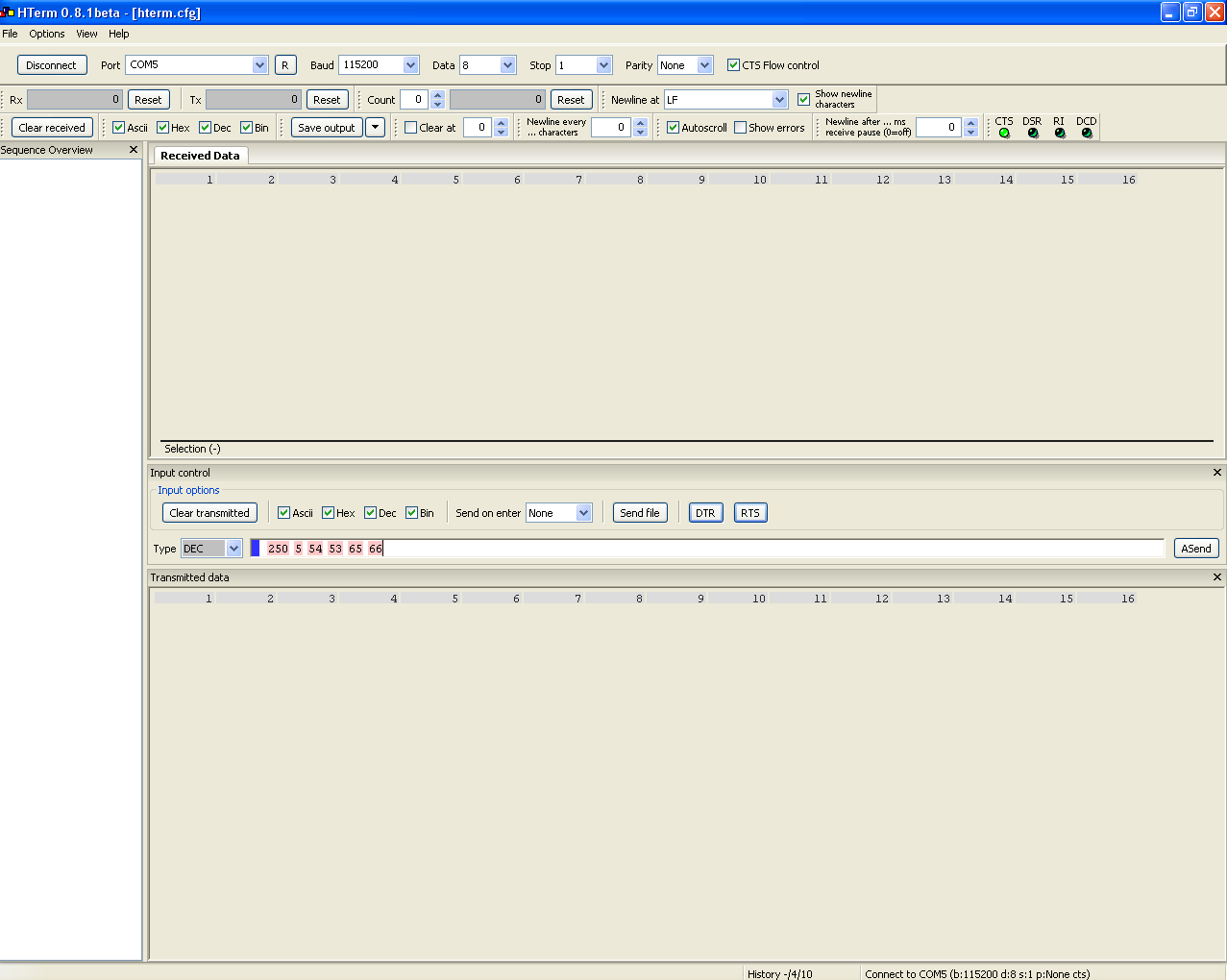Toggle CTS Flow control checkbox
The image size is (1227, 980).
(733, 65)
